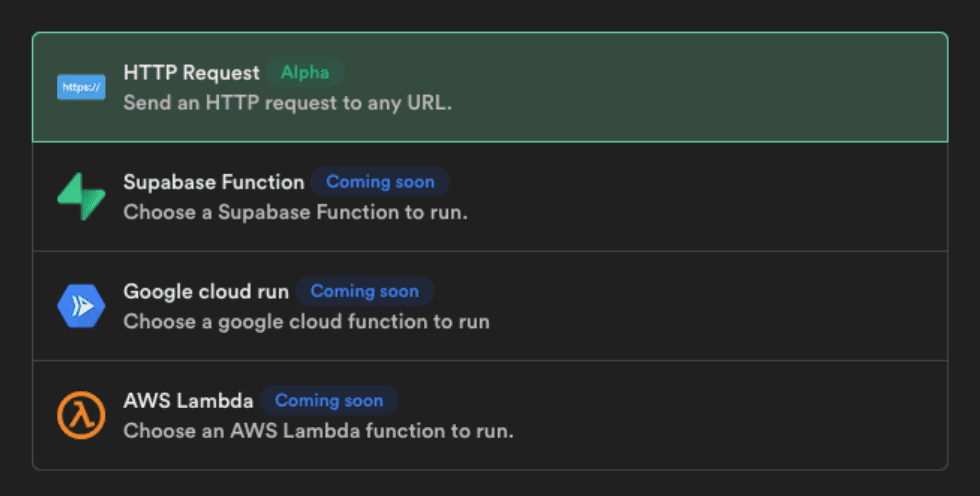Click Coming soon badge next to Google cloud run

point(364,291)
